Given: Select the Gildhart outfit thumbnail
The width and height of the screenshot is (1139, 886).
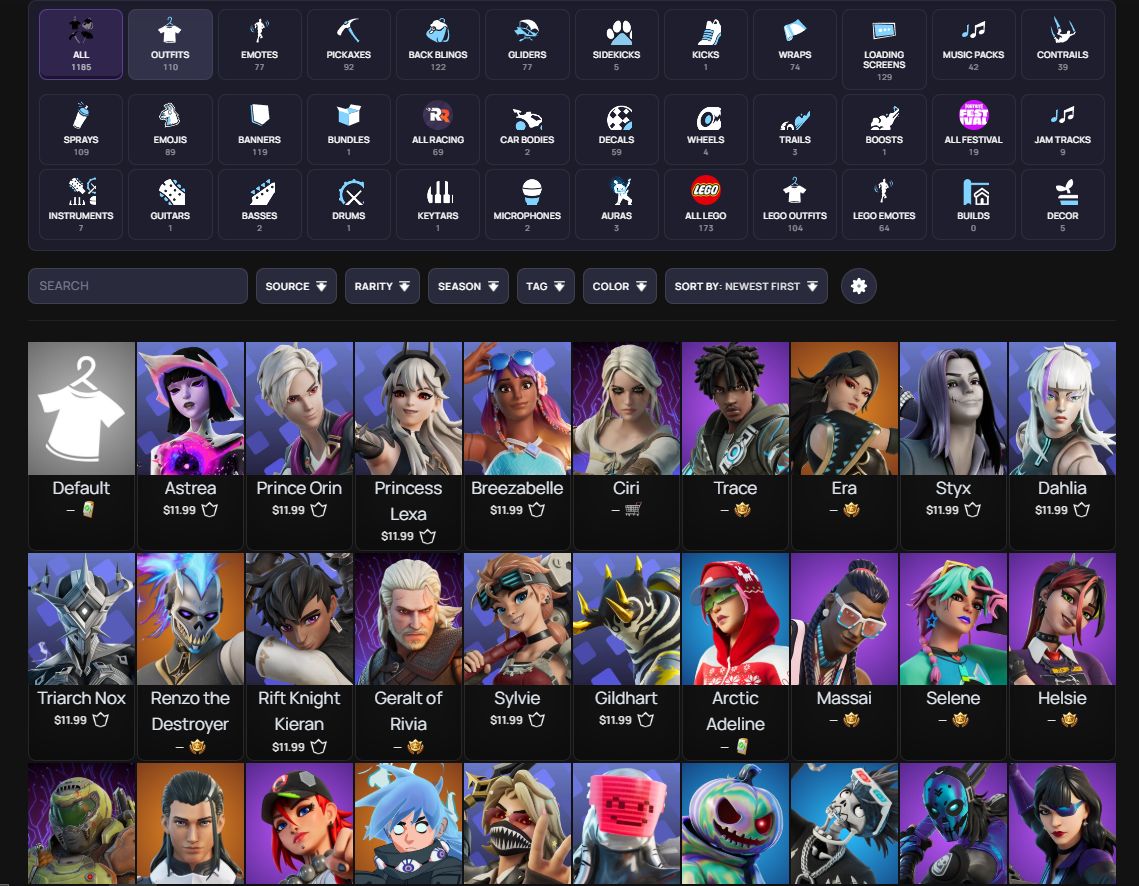Looking at the screenshot, I should 626,619.
